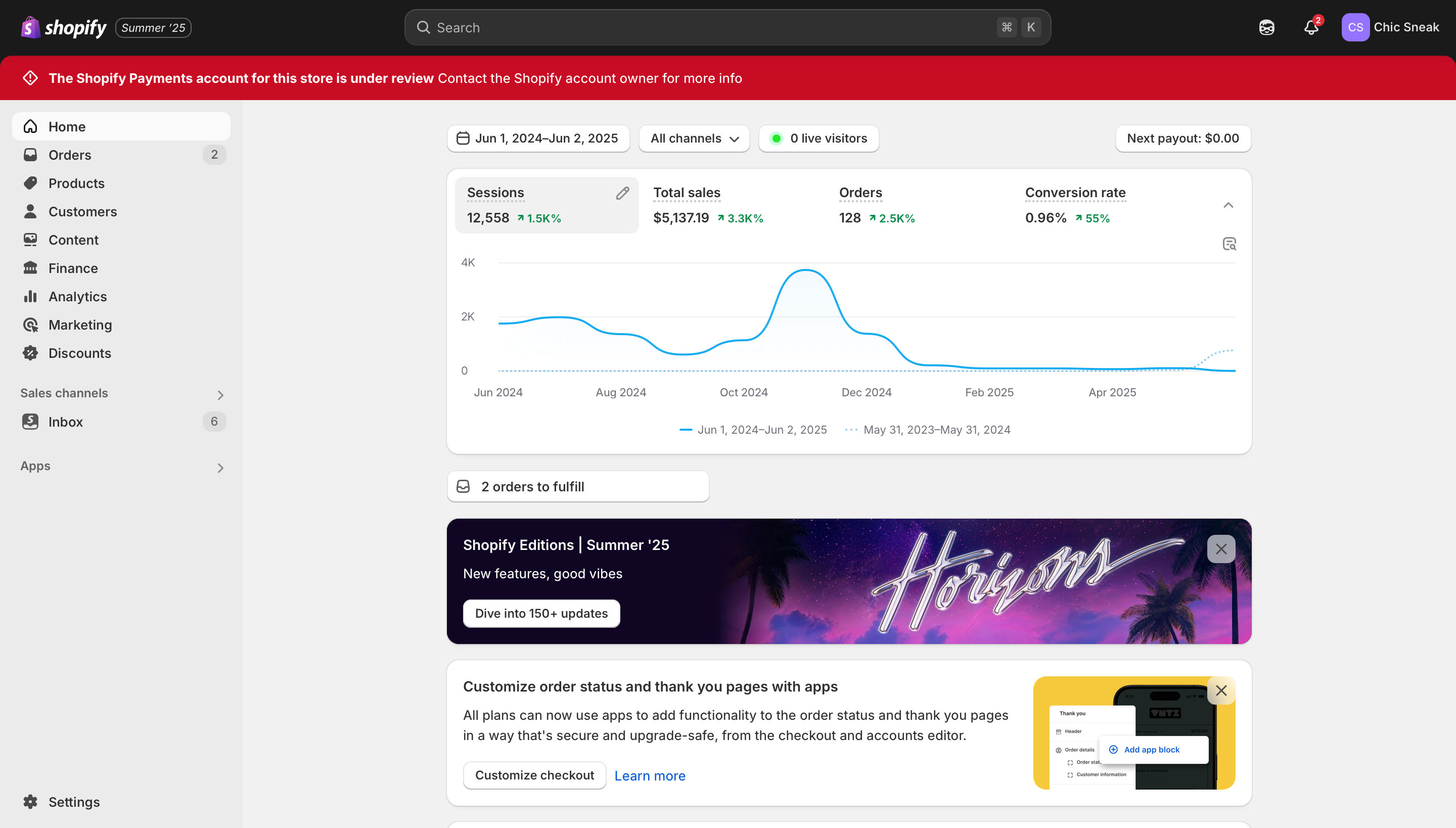Open the view report icon

[x=1229, y=244]
